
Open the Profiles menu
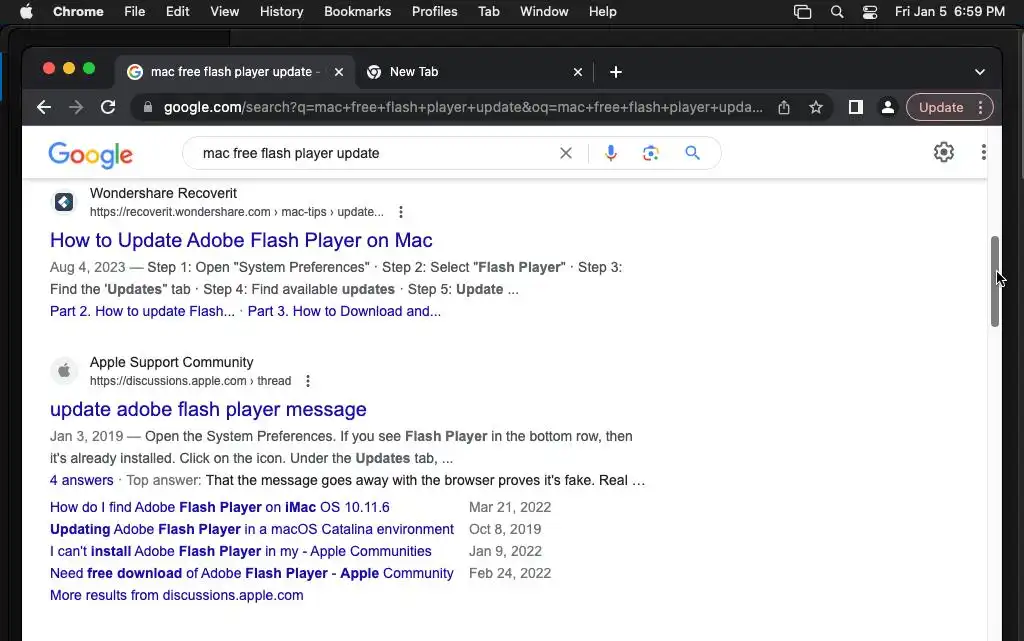click(x=434, y=12)
